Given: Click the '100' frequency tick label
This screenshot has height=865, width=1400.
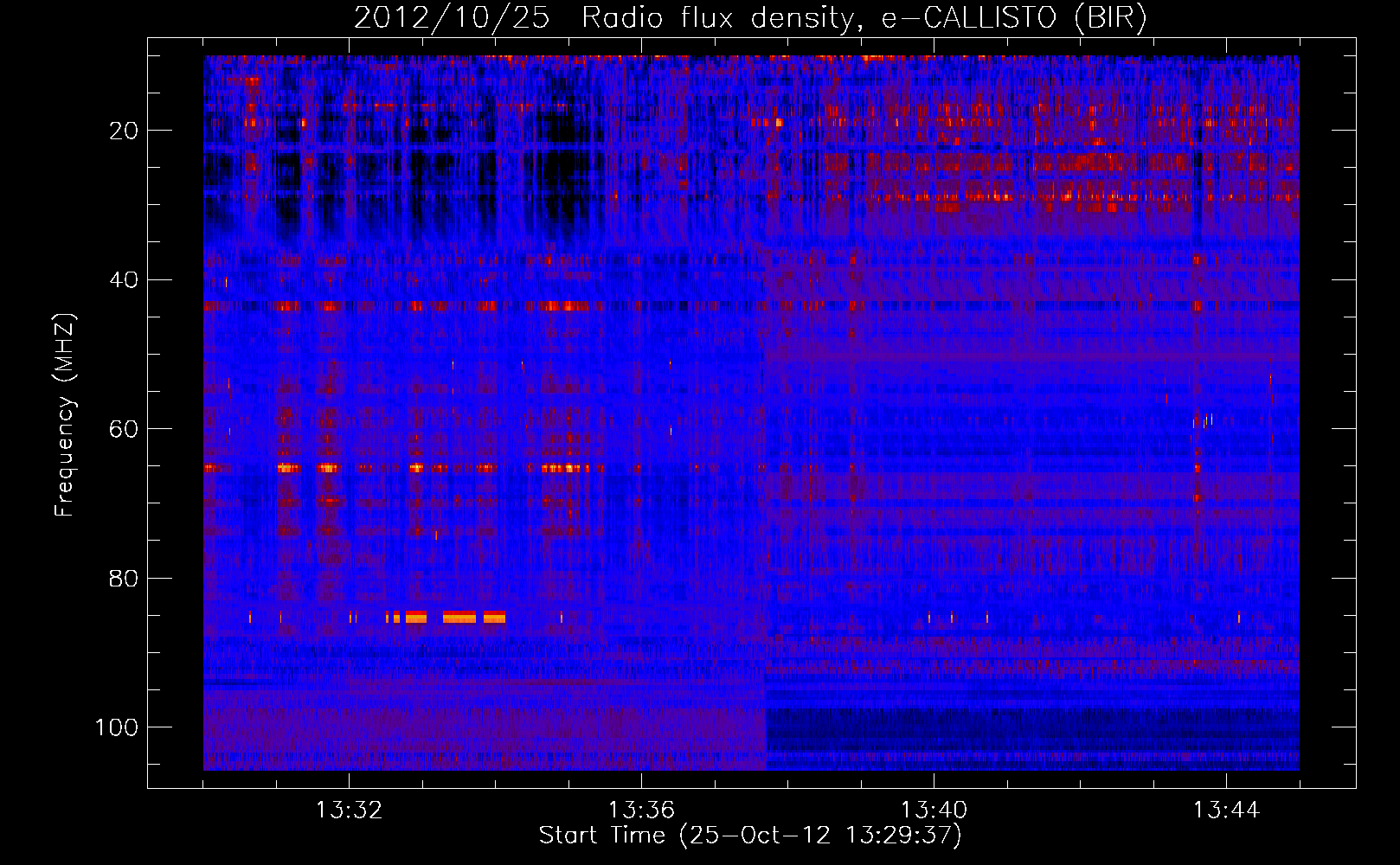Looking at the screenshot, I should (x=117, y=727).
